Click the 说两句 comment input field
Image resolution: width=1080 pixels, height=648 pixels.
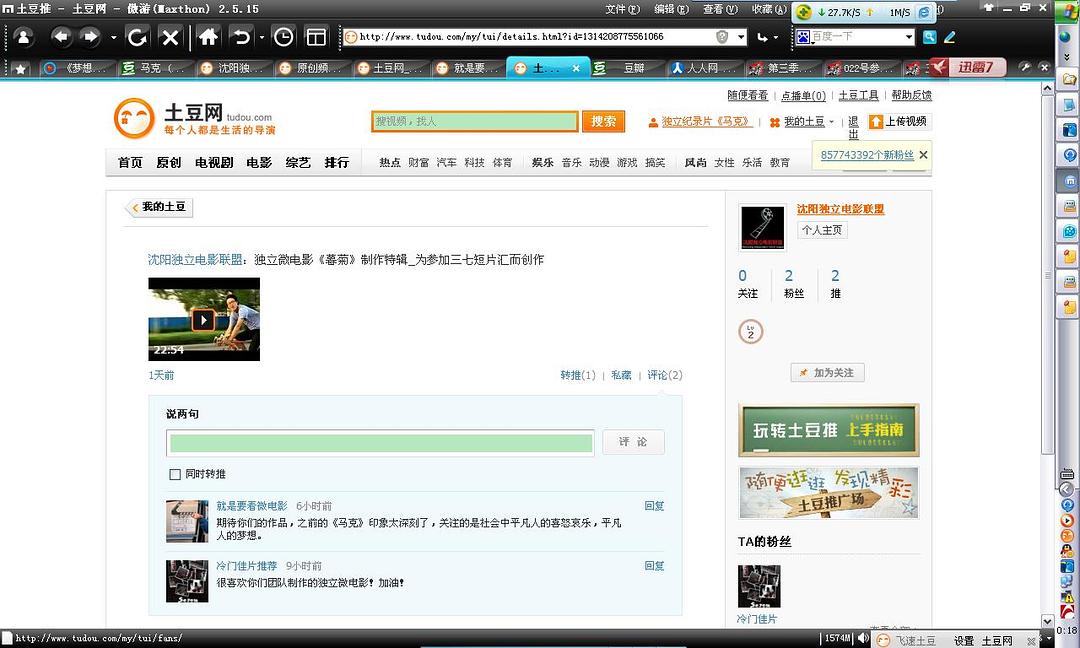pyautogui.click(x=380, y=443)
